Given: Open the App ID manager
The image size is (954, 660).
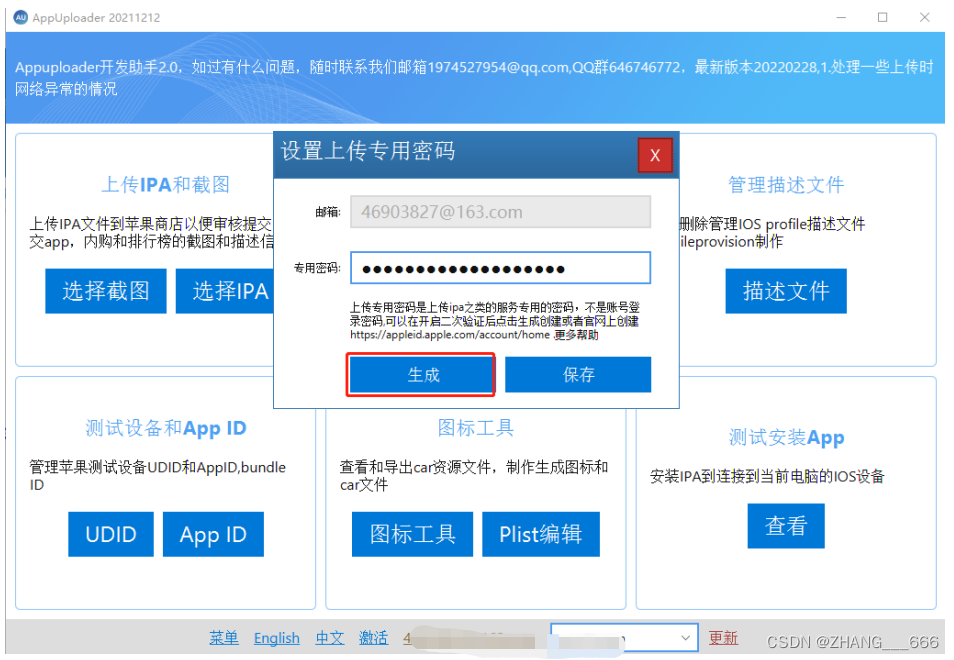Looking at the screenshot, I should pos(213,534).
